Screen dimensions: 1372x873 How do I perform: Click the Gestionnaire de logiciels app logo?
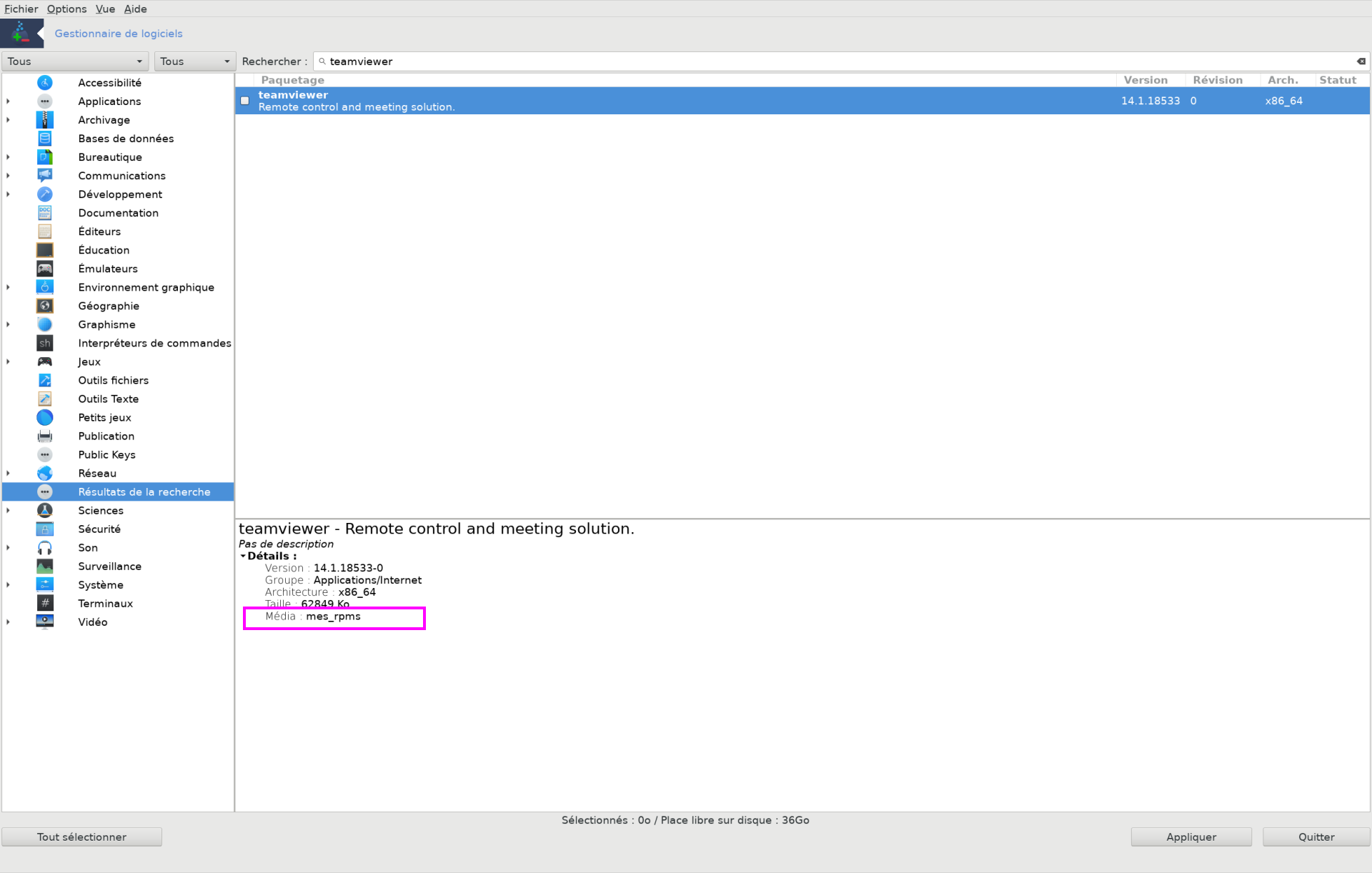(21, 33)
